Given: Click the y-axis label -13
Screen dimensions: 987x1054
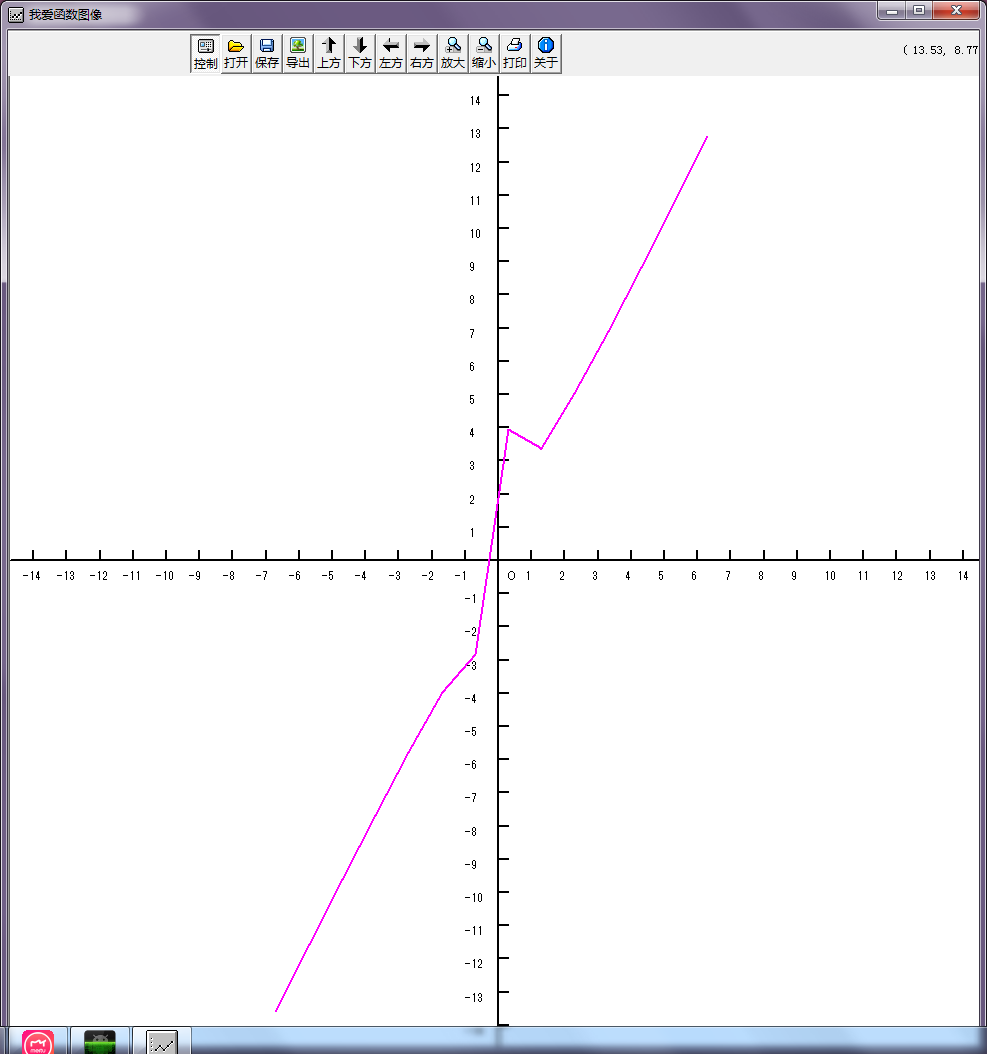Looking at the screenshot, I should (474, 998).
